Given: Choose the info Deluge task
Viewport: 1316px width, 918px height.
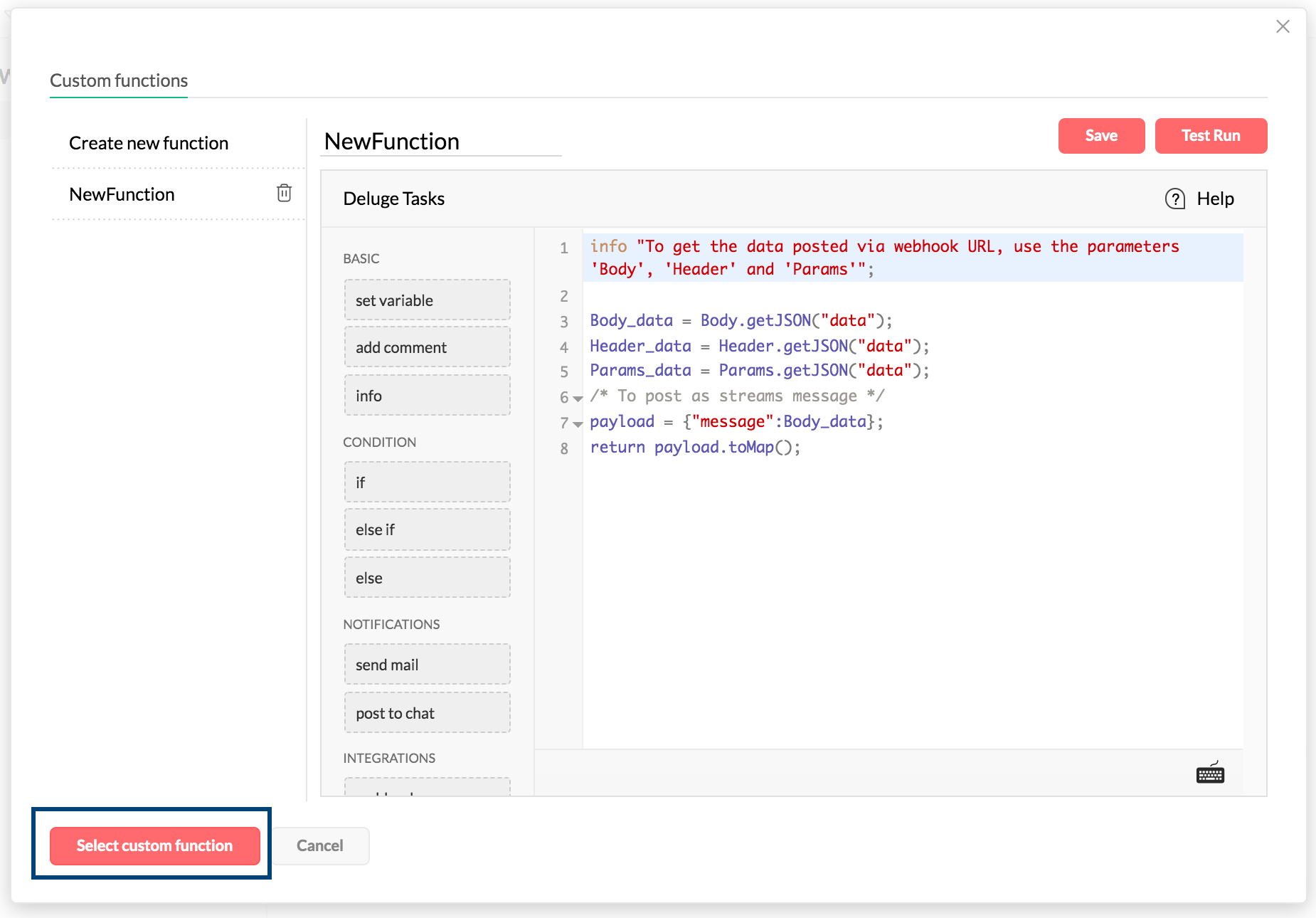Looking at the screenshot, I should tap(427, 396).
